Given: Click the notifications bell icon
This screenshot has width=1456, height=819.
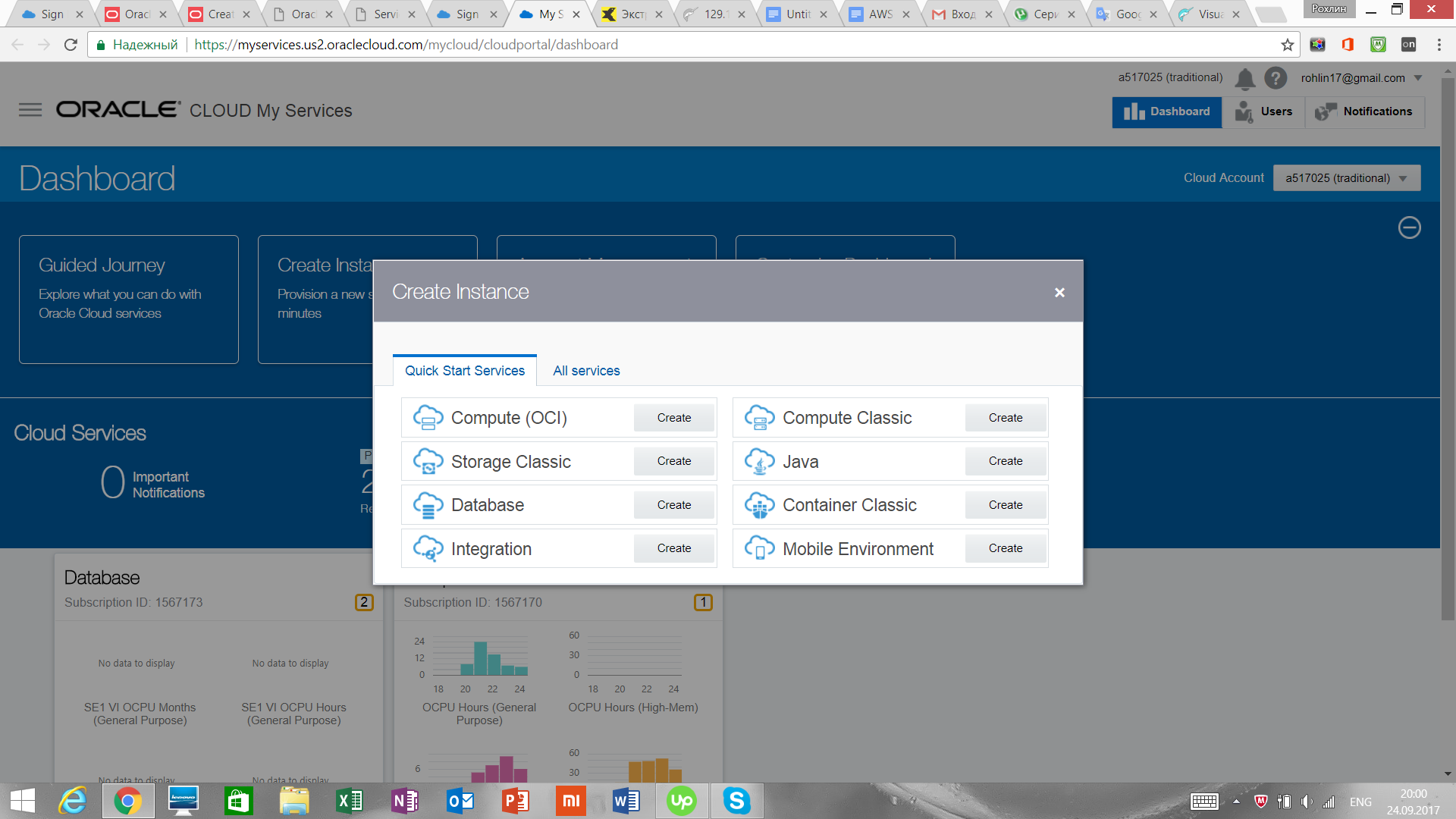Looking at the screenshot, I should click(1244, 78).
